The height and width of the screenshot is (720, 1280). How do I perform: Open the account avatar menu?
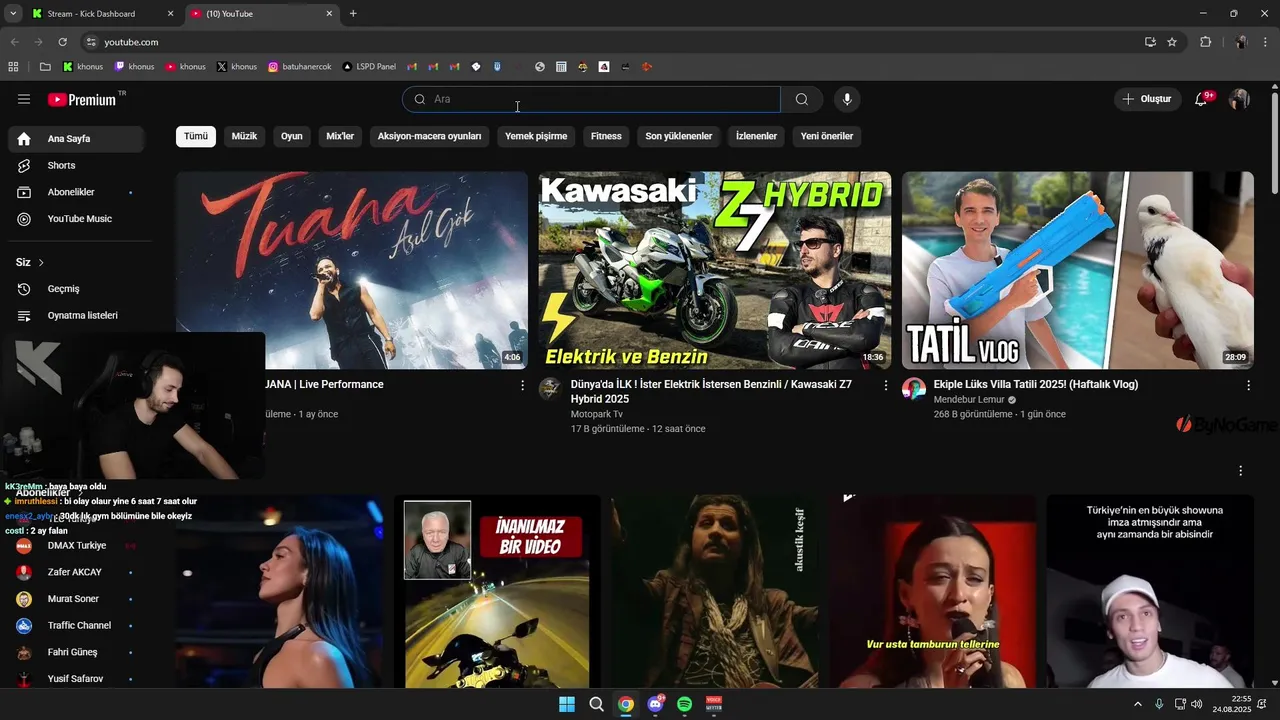[1240, 99]
